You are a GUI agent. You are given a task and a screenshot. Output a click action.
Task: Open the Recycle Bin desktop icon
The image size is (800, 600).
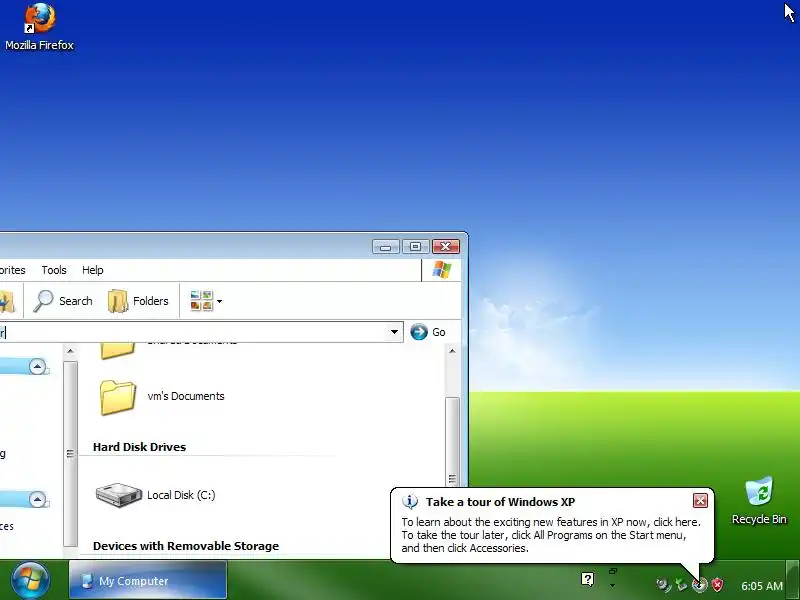click(x=759, y=501)
